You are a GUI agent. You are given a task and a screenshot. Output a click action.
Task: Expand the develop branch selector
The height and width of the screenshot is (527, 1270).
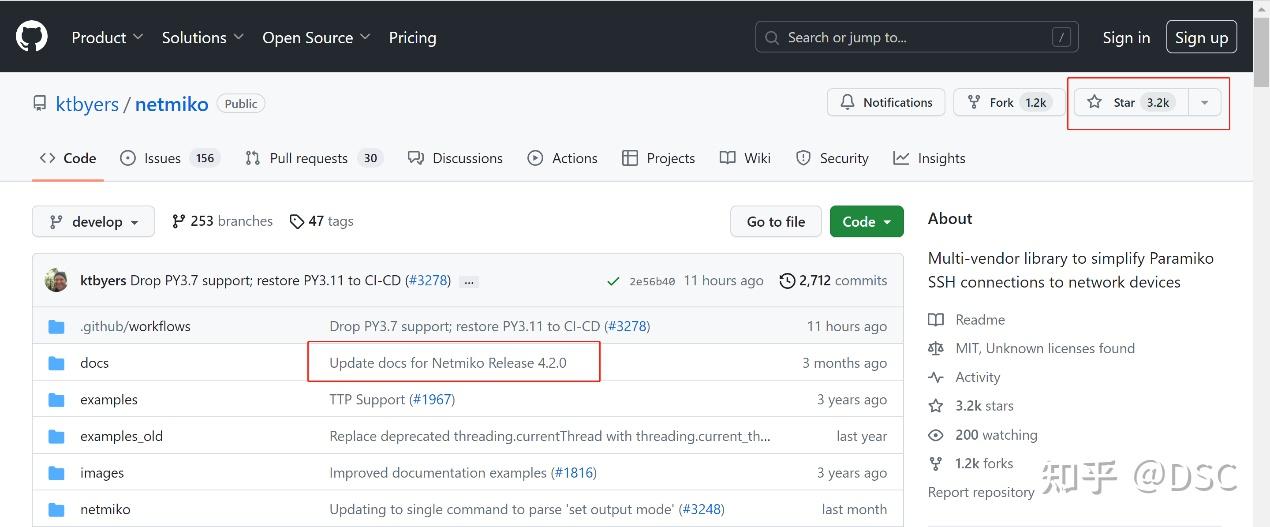point(94,222)
